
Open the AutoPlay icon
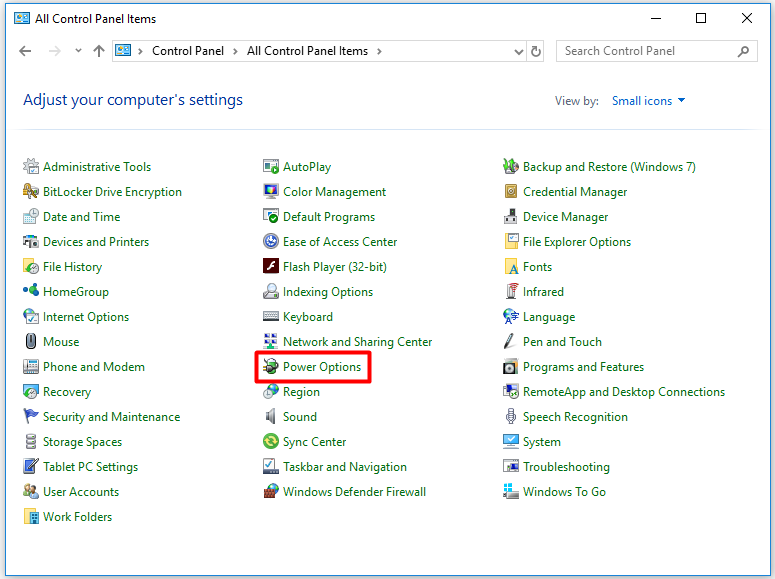coord(271,167)
